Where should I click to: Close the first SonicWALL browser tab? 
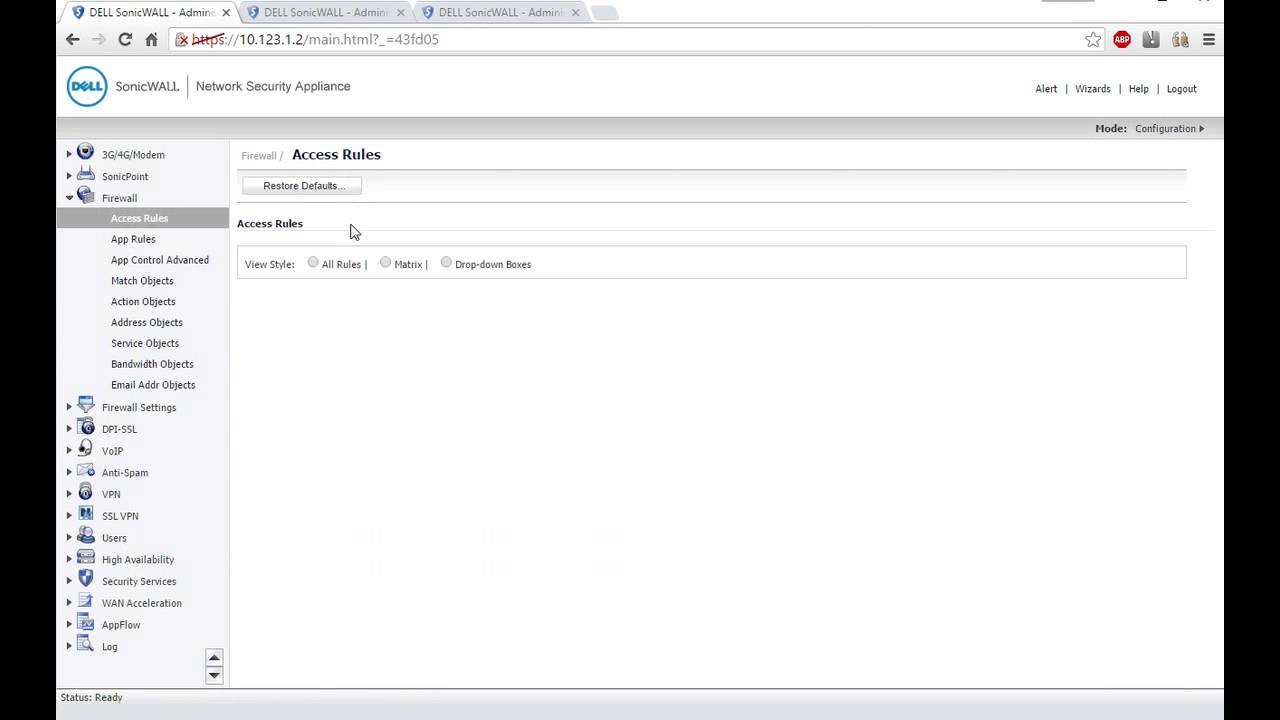click(225, 13)
